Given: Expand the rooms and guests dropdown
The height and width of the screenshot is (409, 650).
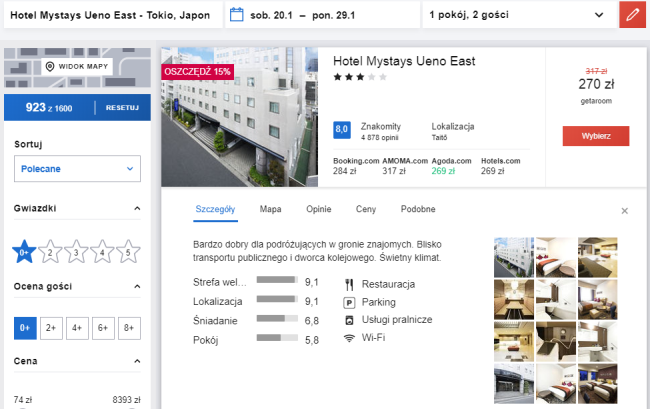Looking at the screenshot, I should point(599,15).
